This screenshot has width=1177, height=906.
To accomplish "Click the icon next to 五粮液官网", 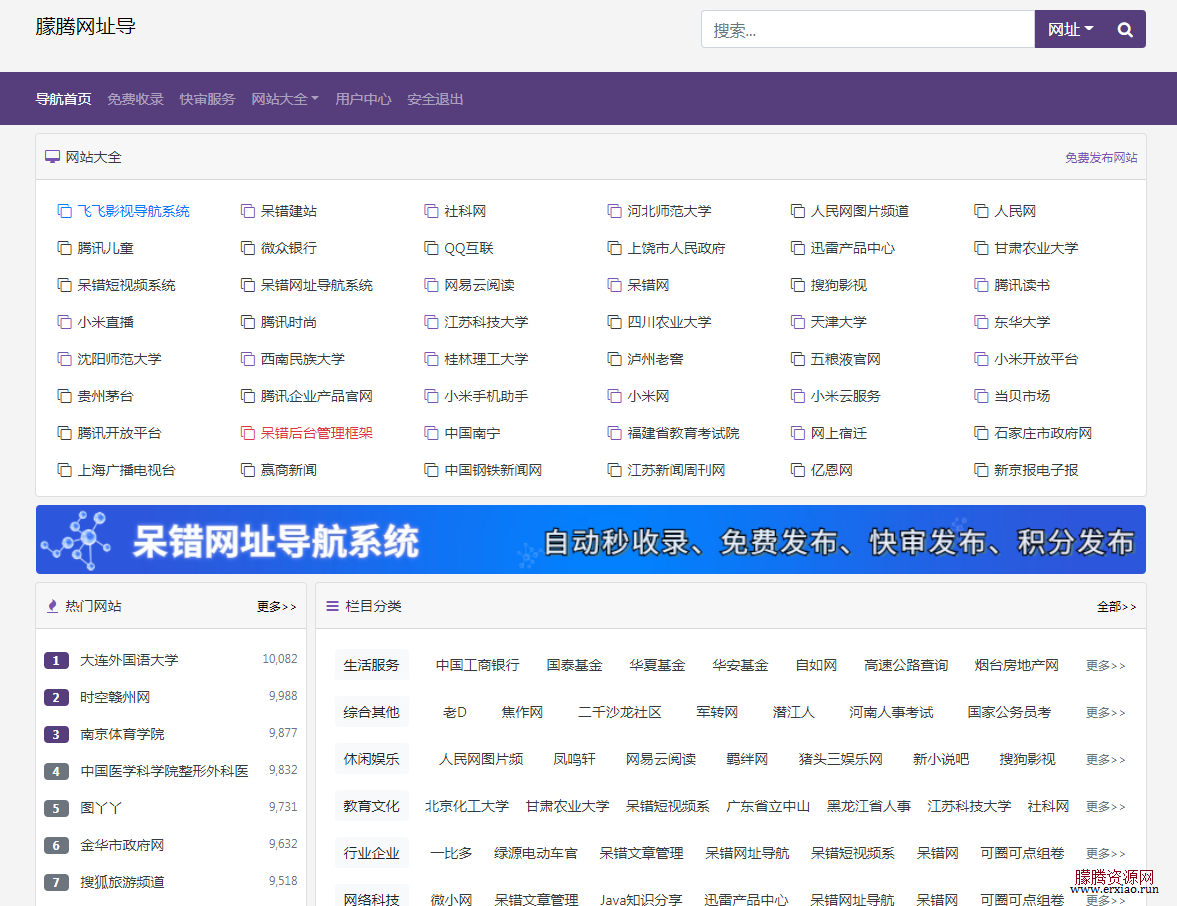I will [798, 360].
